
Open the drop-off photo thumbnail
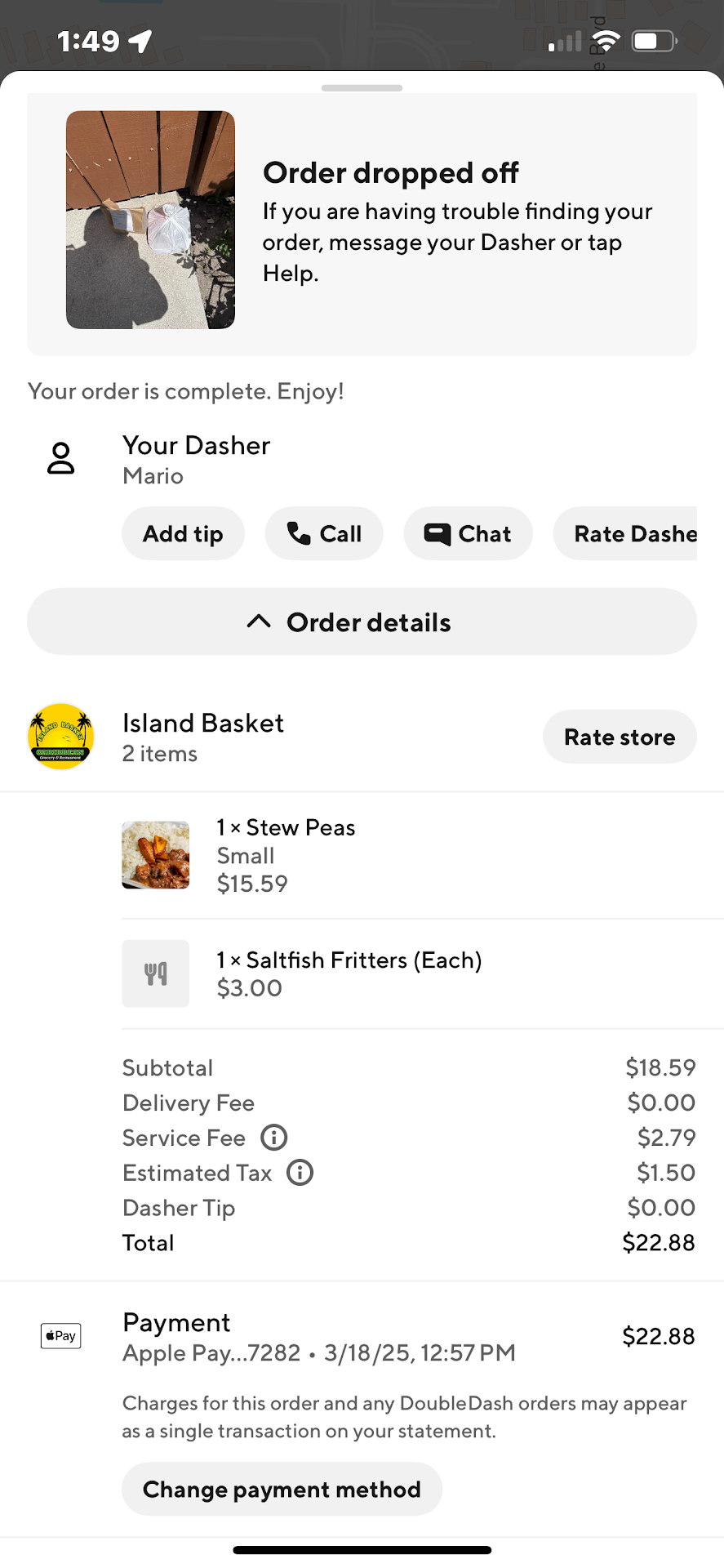coord(150,220)
